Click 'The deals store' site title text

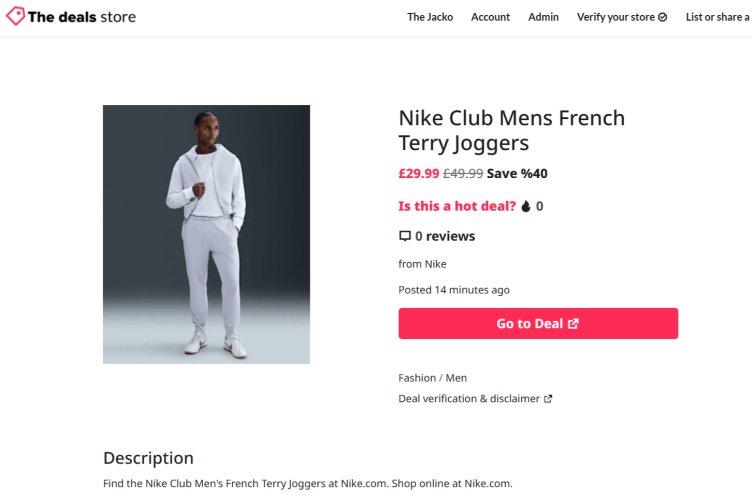click(82, 17)
